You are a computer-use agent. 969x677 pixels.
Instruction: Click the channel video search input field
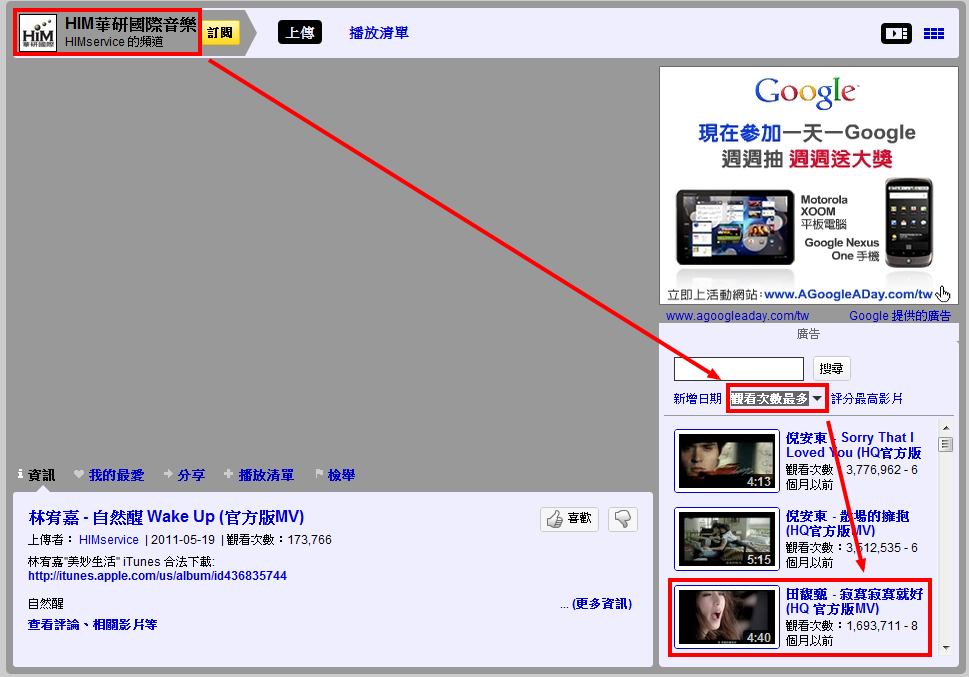738,369
